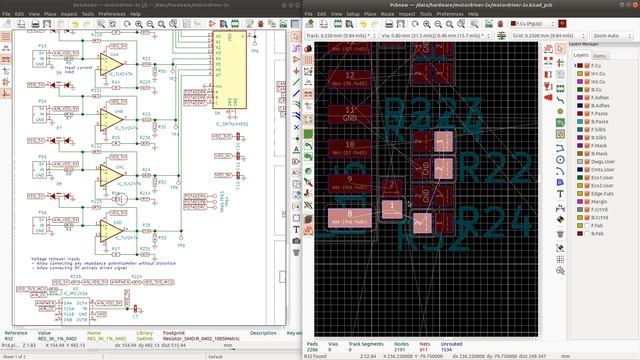
Task: Select the Add Text tool in Pcbnew
Action: click(x=560, y=194)
